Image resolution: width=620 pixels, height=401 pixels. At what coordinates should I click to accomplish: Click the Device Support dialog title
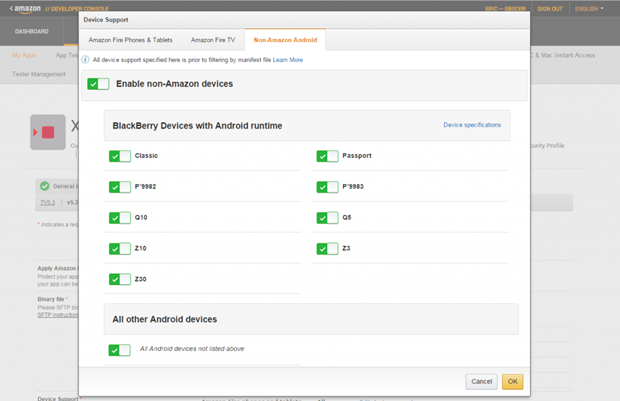(x=106, y=20)
